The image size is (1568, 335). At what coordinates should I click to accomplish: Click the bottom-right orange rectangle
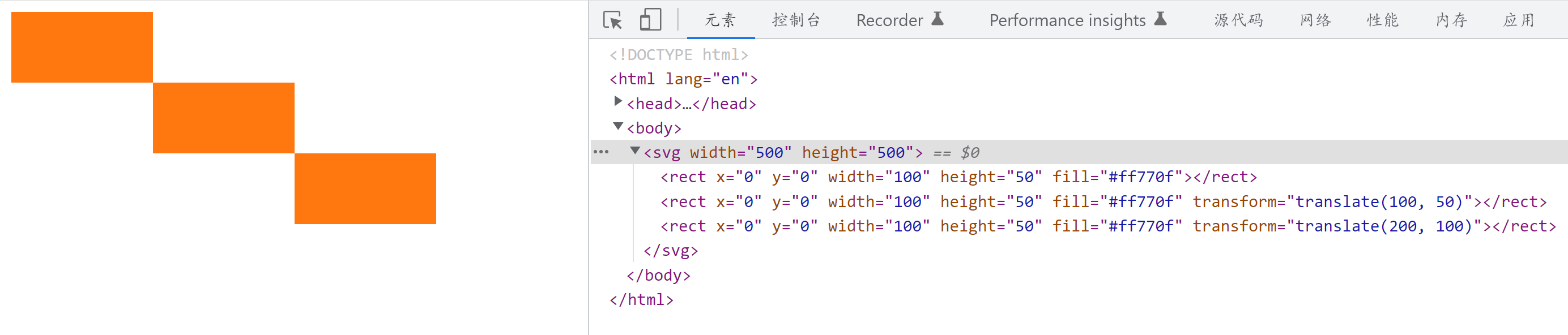pyautogui.click(x=365, y=188)
